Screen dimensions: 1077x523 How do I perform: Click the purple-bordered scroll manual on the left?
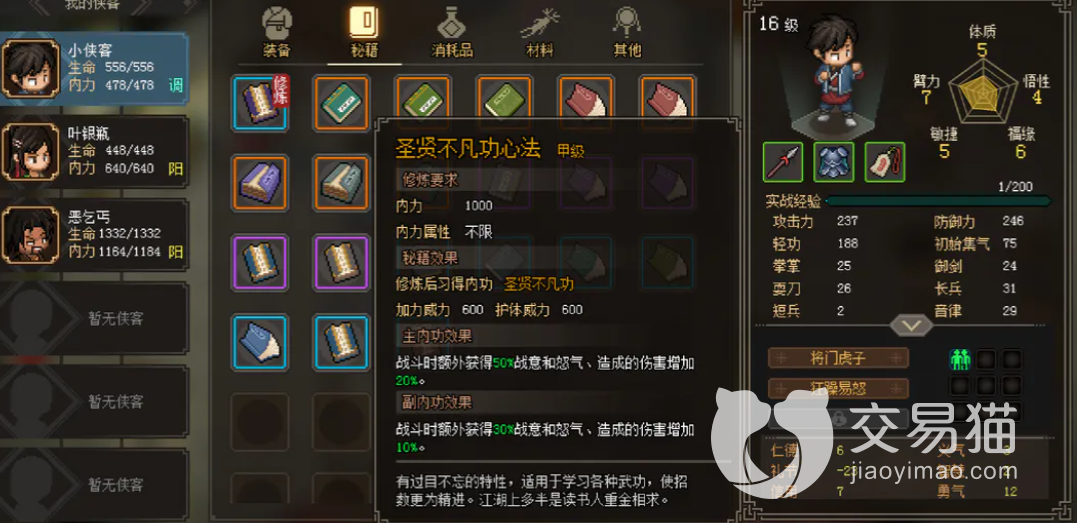tap(260, 263)
